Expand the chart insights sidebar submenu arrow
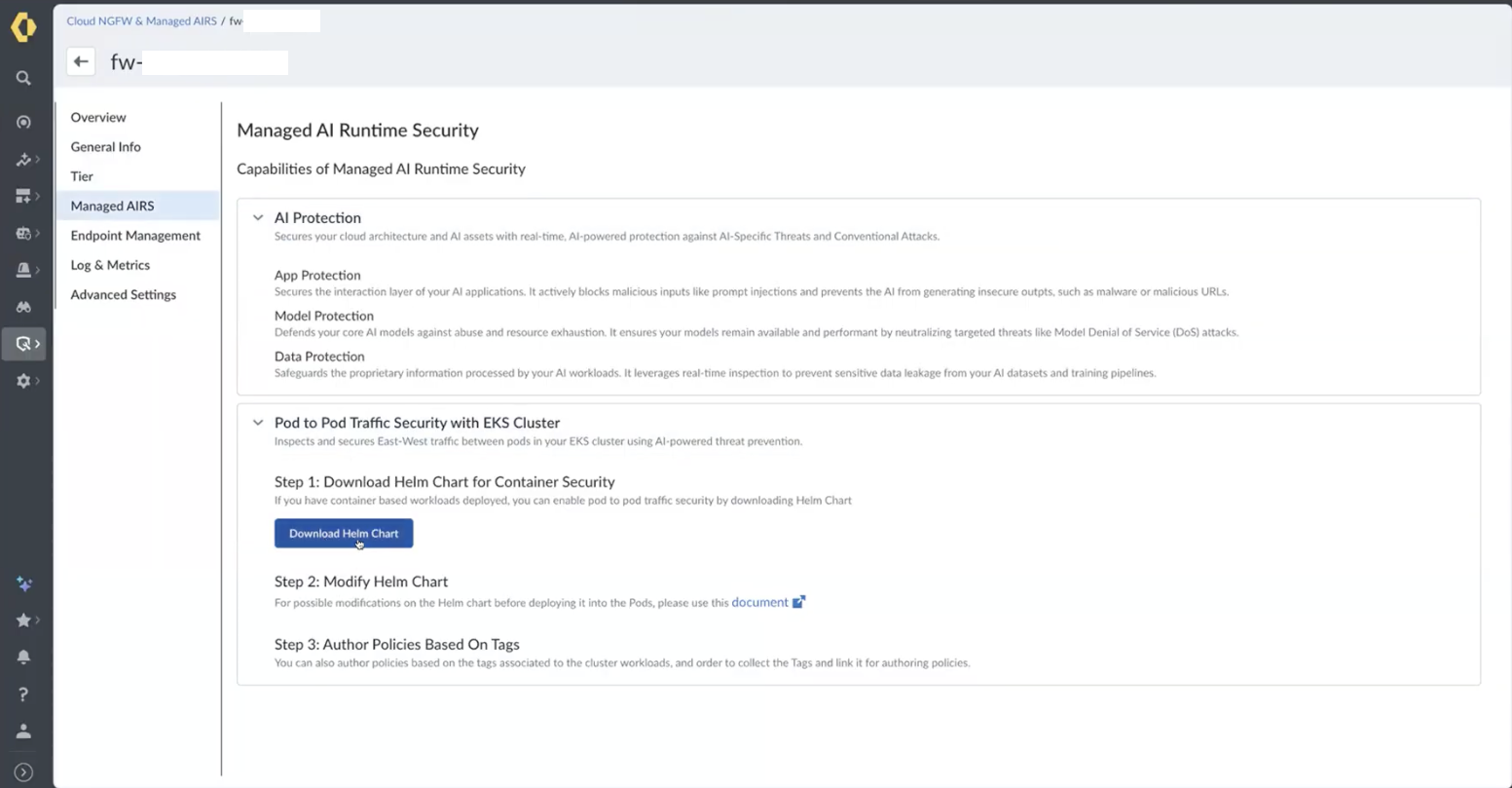This screenshot has height=788, width=1512. point(38,159)
